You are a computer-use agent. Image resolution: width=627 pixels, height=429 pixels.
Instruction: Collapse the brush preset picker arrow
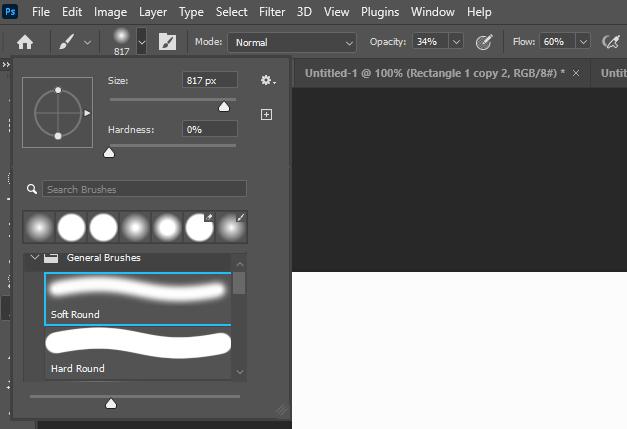(142, 42)
